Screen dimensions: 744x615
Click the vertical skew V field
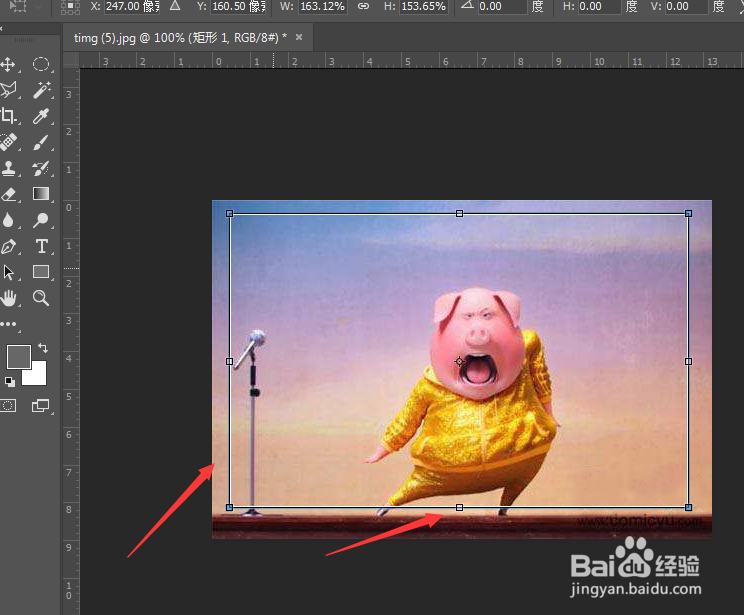(687, 7)
